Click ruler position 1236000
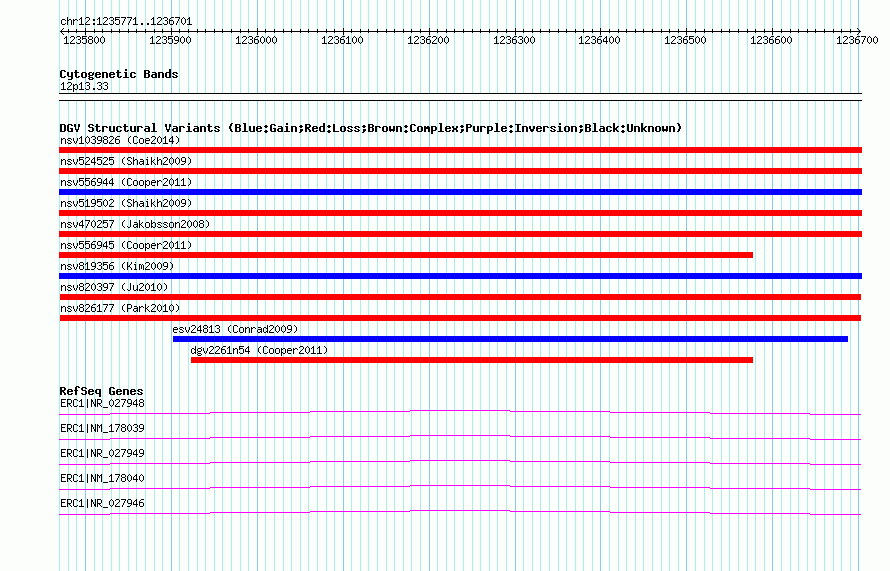 (x=256, y=40)
